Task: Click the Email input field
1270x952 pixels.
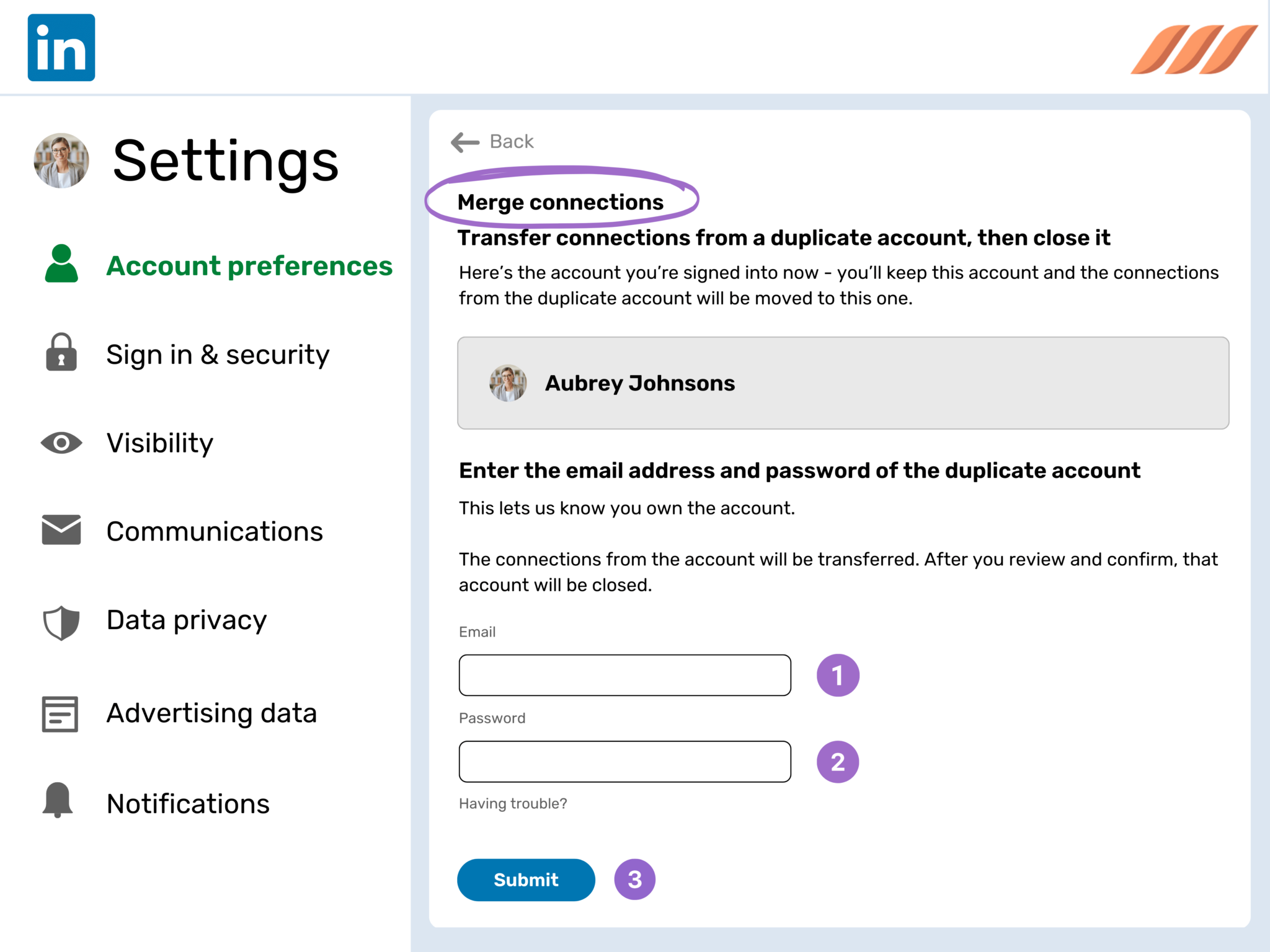Action: point(624,675)
